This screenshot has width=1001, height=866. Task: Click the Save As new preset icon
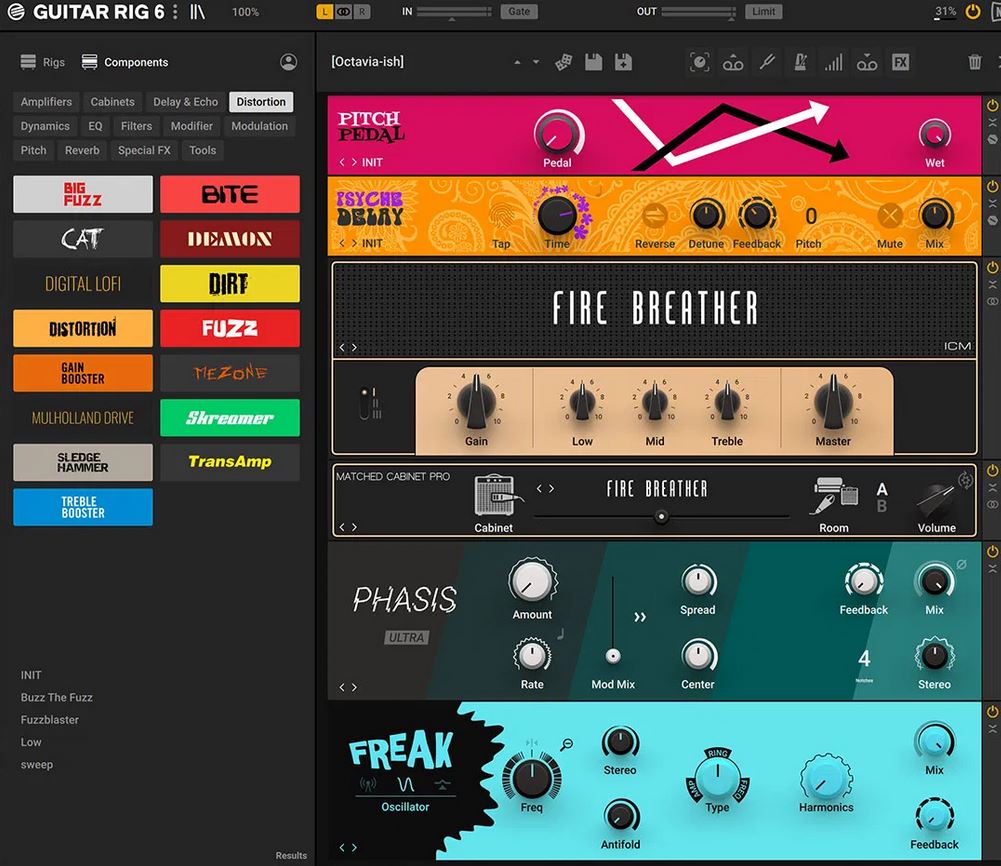(623, 62)
